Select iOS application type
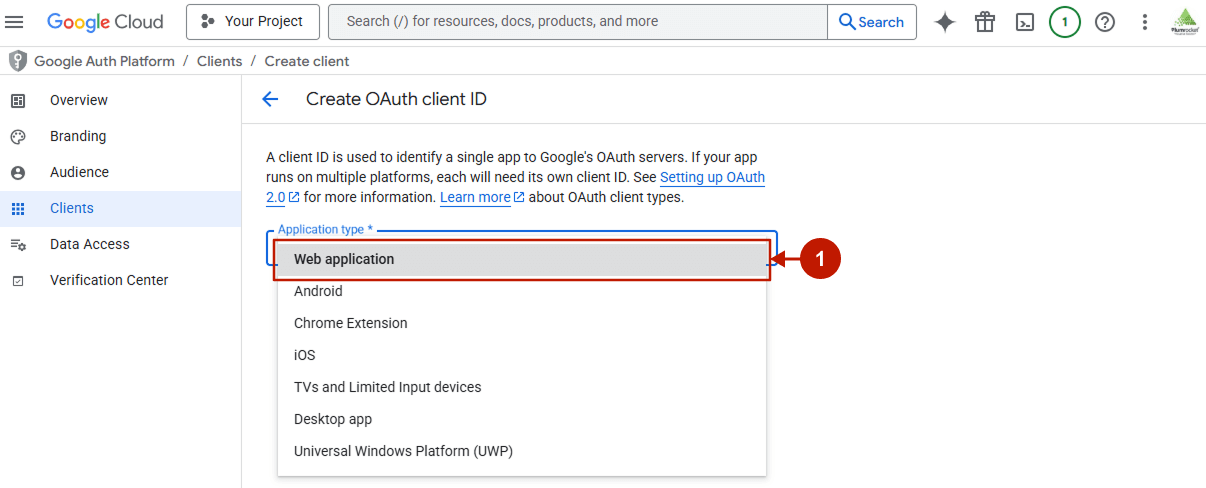The height and width of the screenshot is (488, 1206). click(x=521, y=355)
